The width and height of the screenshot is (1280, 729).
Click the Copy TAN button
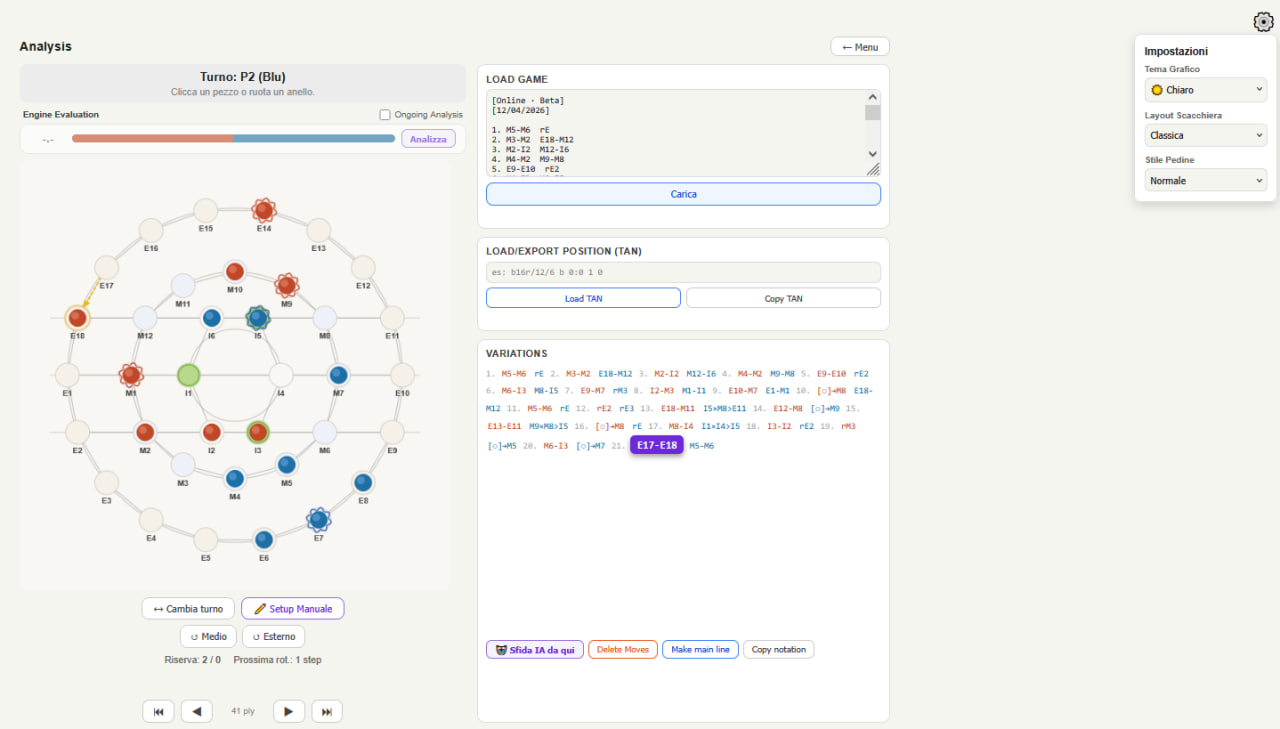tap(783, 298)
